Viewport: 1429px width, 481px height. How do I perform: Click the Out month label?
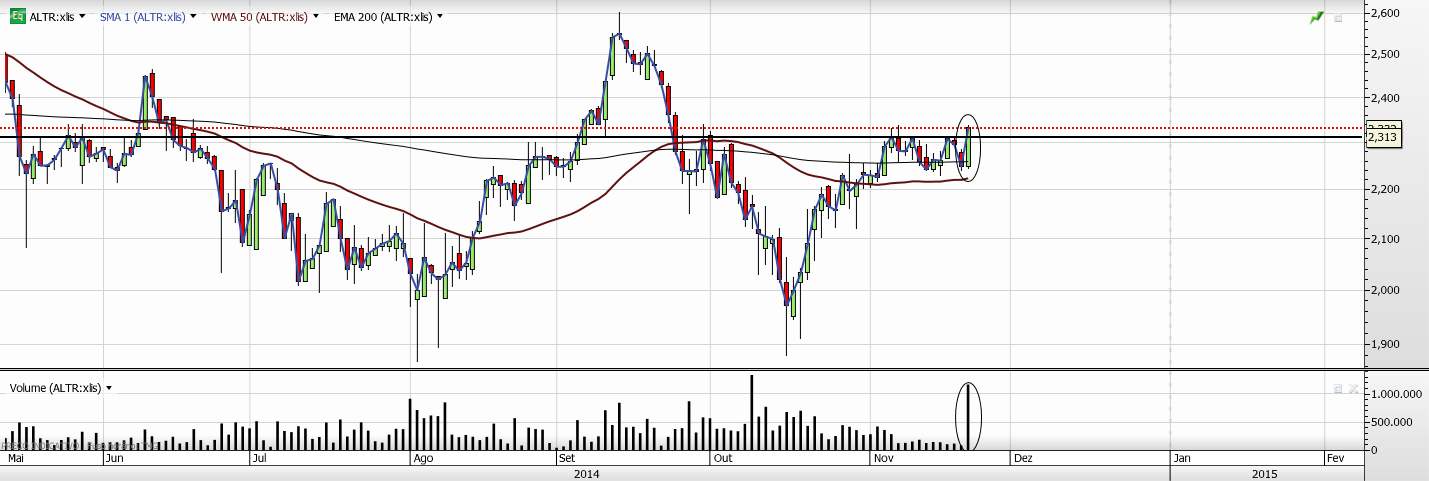click(722, 458)
